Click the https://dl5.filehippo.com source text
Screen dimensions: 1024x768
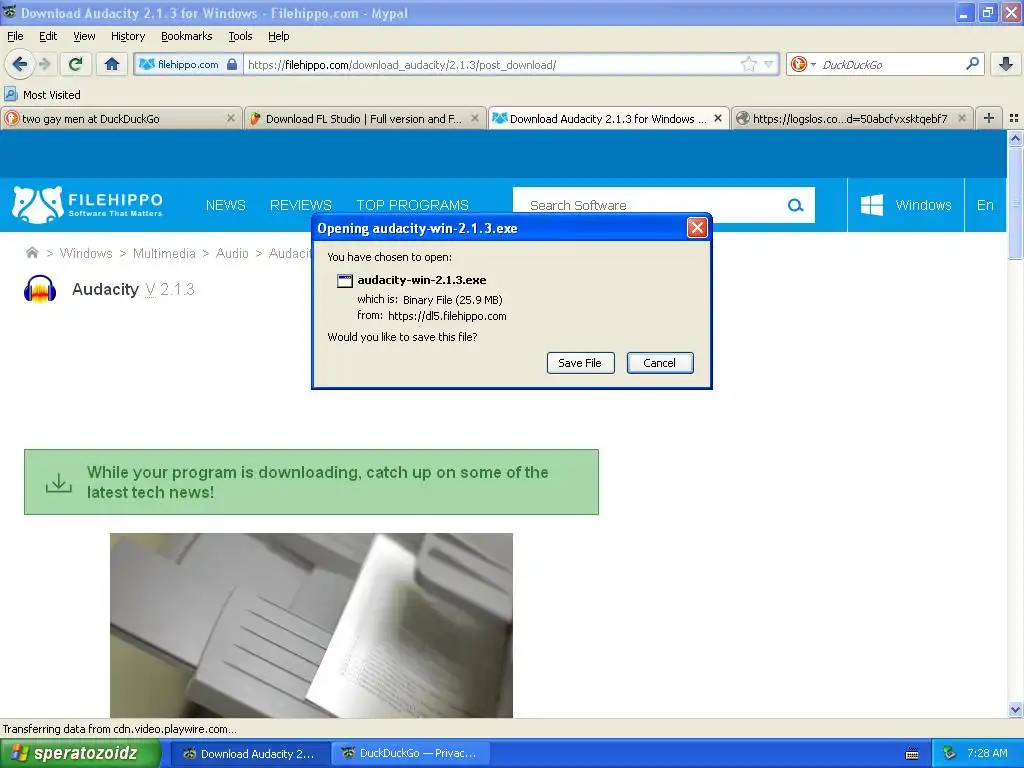tap(447, 316)
